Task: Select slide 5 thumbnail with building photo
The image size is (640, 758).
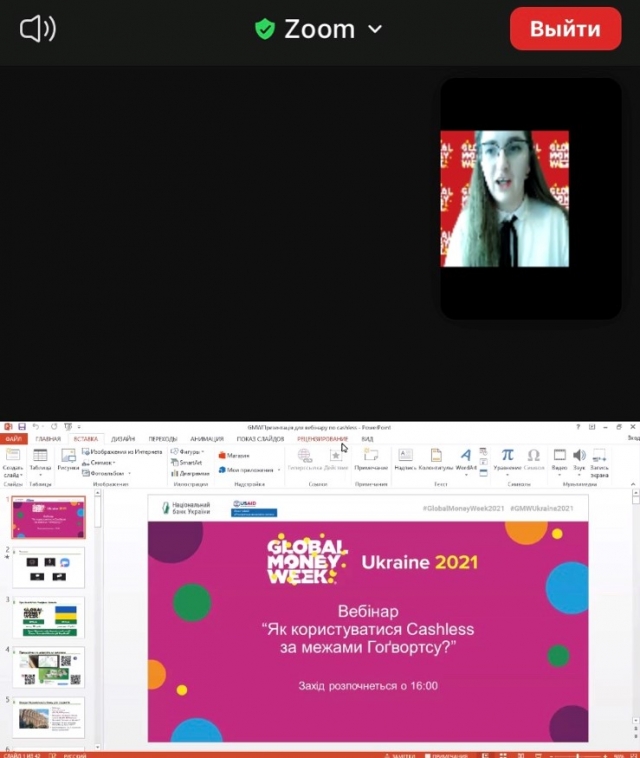Action: [48, 717]
